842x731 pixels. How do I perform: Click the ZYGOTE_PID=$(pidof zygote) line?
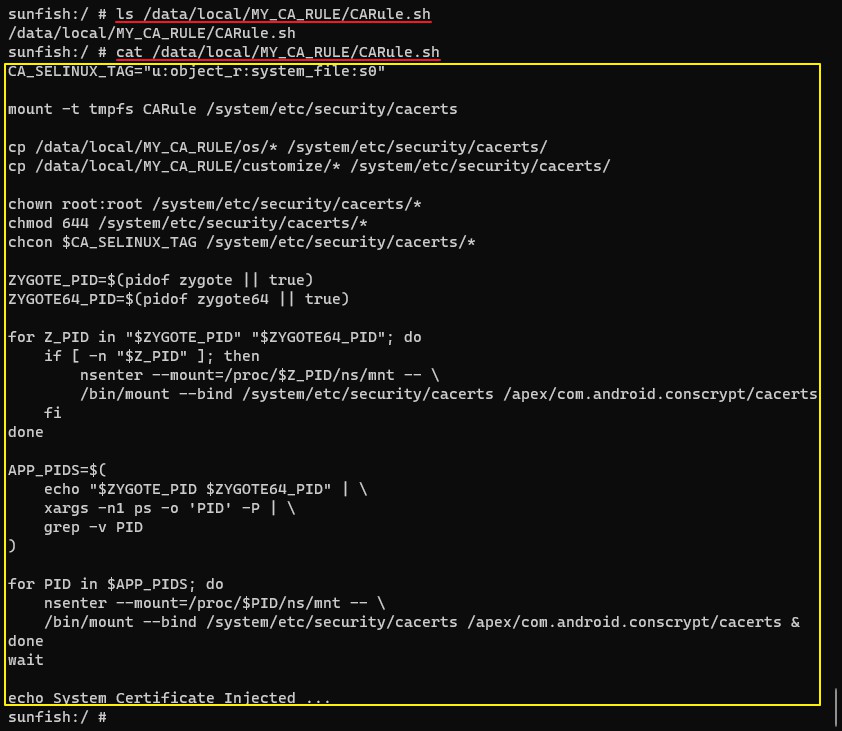tap(160, 280)
